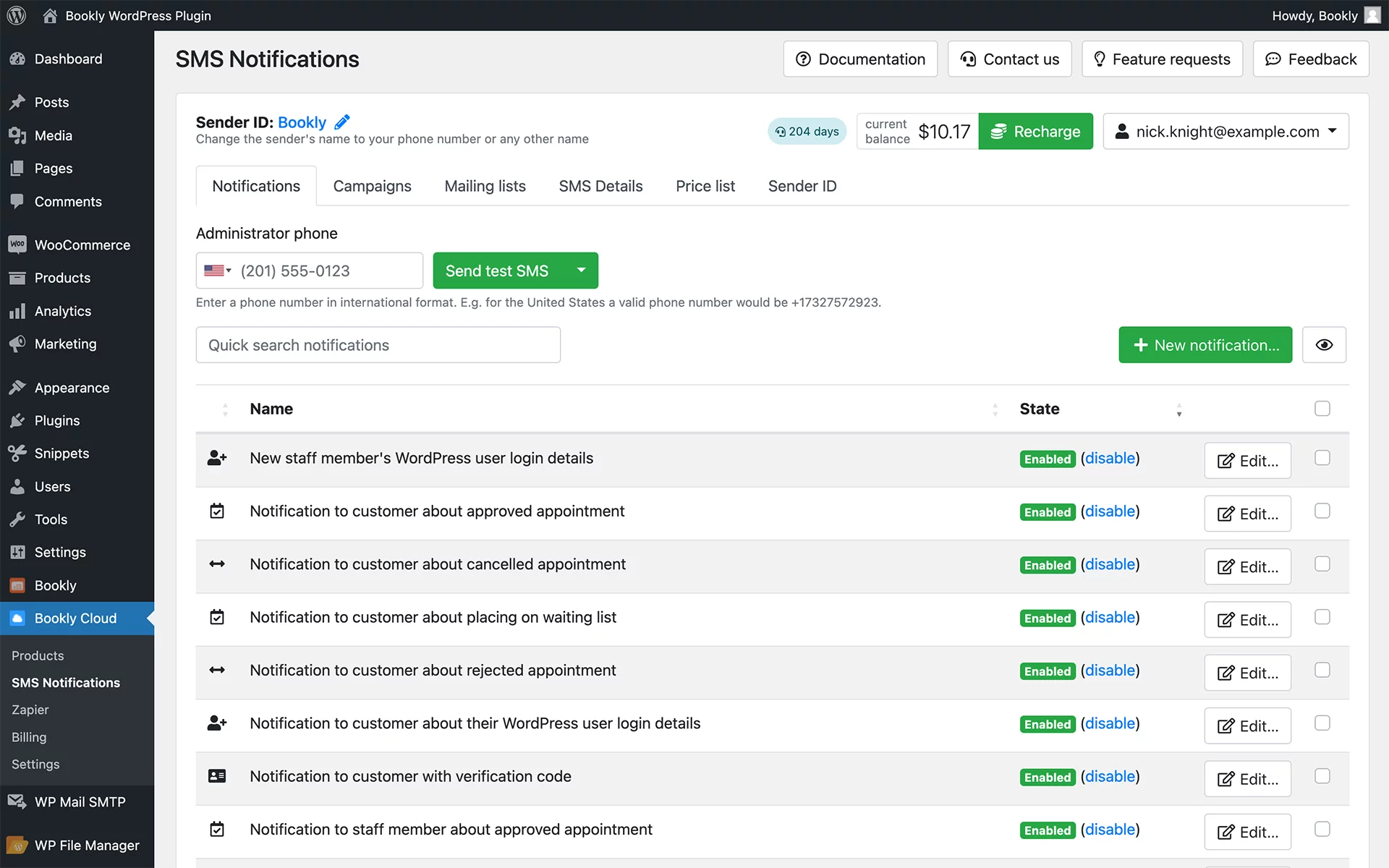Viewport: 1389px width, 868px height.
Task: Open the Send test SMS dropdown arrow
Action: tap(581, 271)
